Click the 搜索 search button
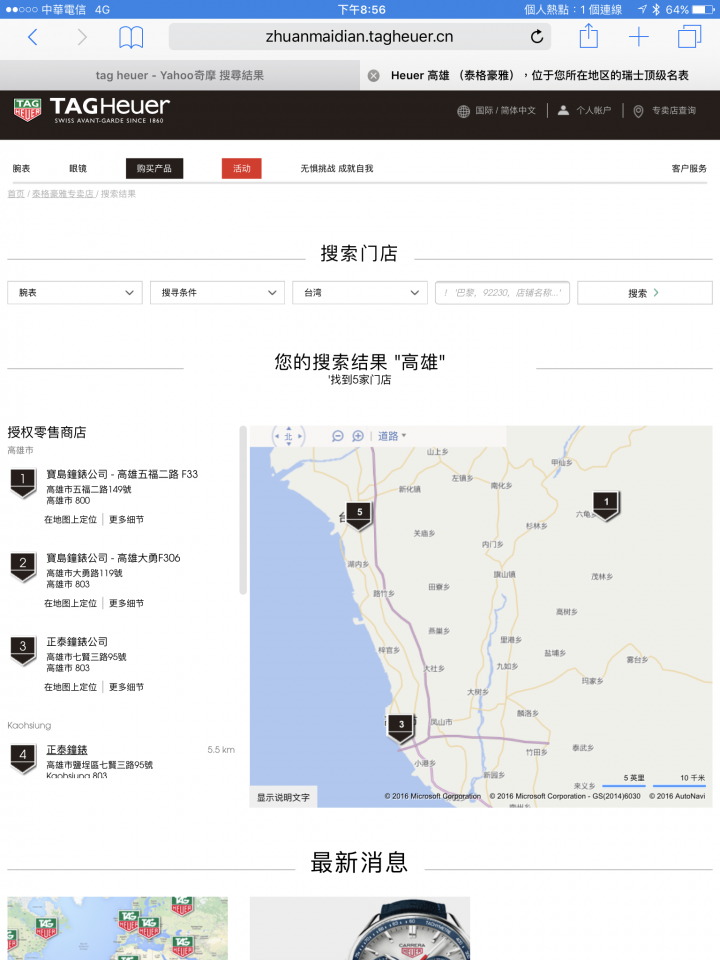Image resolution: width=720 pixels, height=960 pixels. tap(645, 293)
